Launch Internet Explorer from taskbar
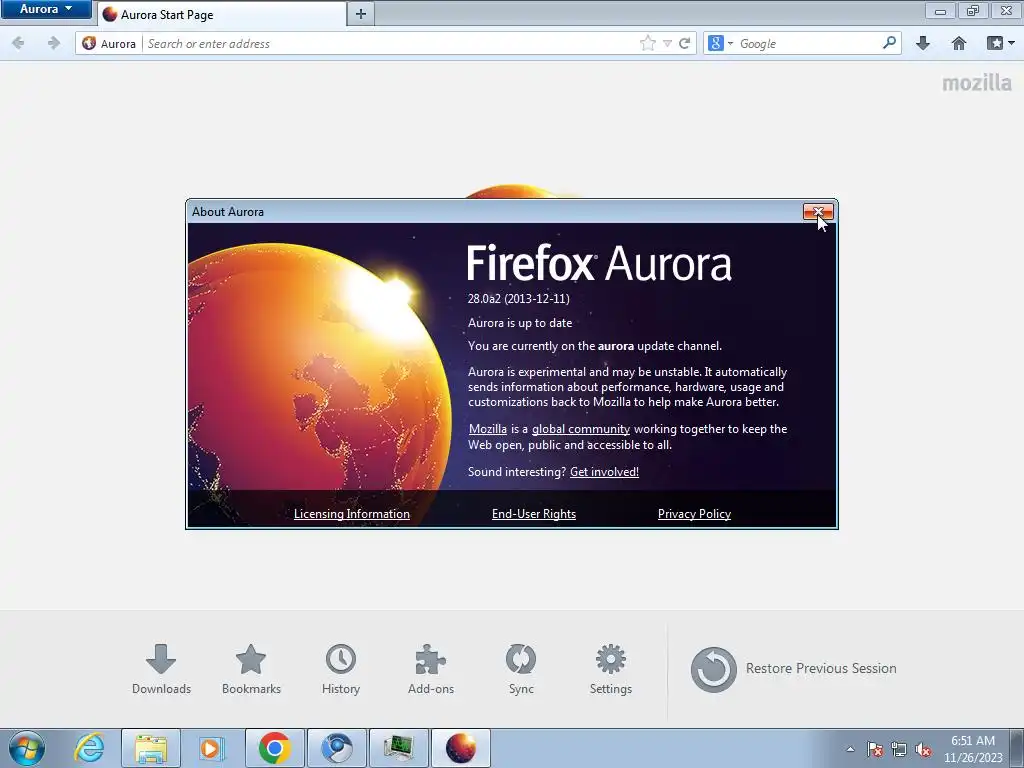 click(89, 748)
